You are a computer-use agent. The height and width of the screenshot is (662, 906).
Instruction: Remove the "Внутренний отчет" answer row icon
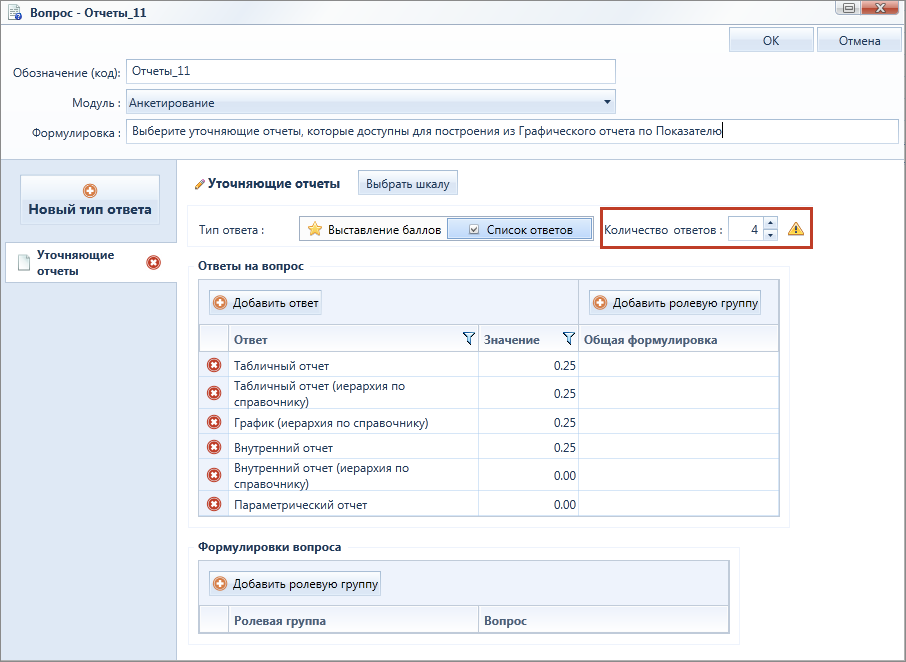pyautogui.click(x=214, y=447)
